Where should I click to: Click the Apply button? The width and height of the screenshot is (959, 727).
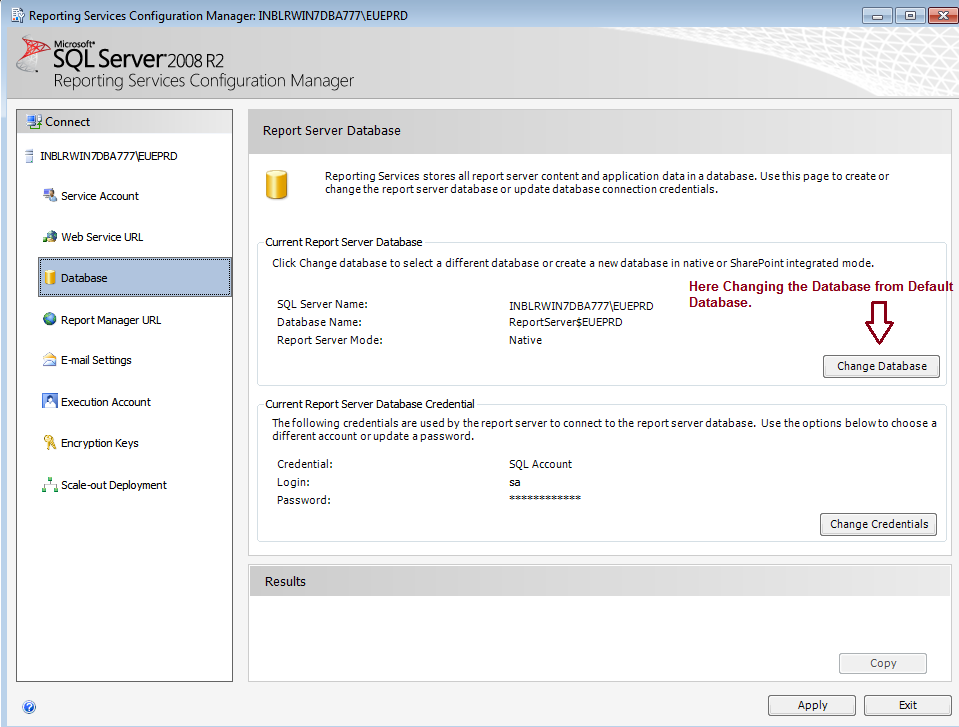812,705
